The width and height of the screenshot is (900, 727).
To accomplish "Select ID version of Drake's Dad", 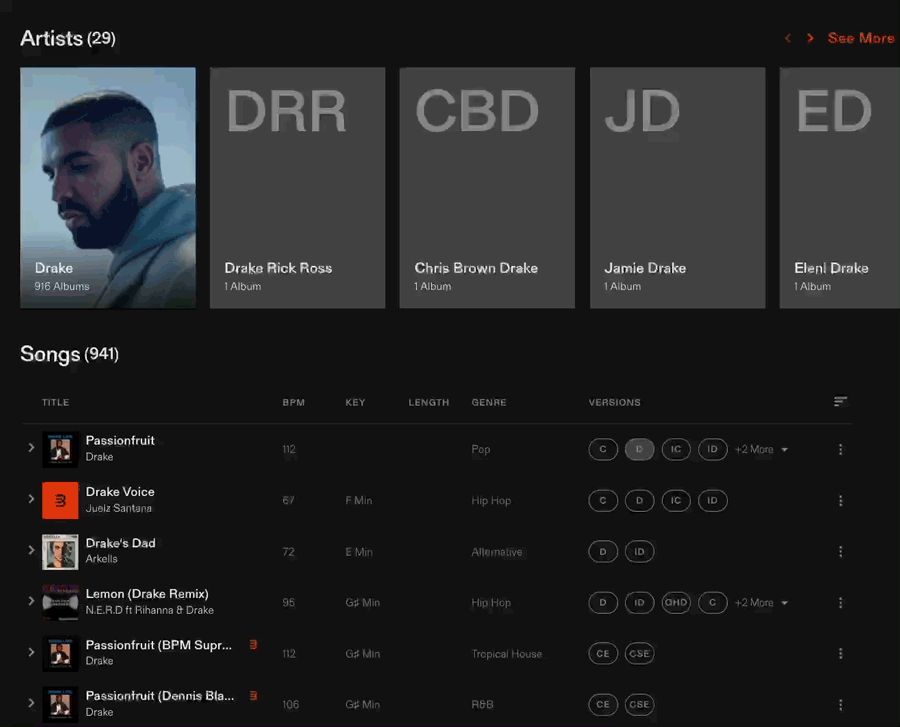I will (x=639, y=551).
